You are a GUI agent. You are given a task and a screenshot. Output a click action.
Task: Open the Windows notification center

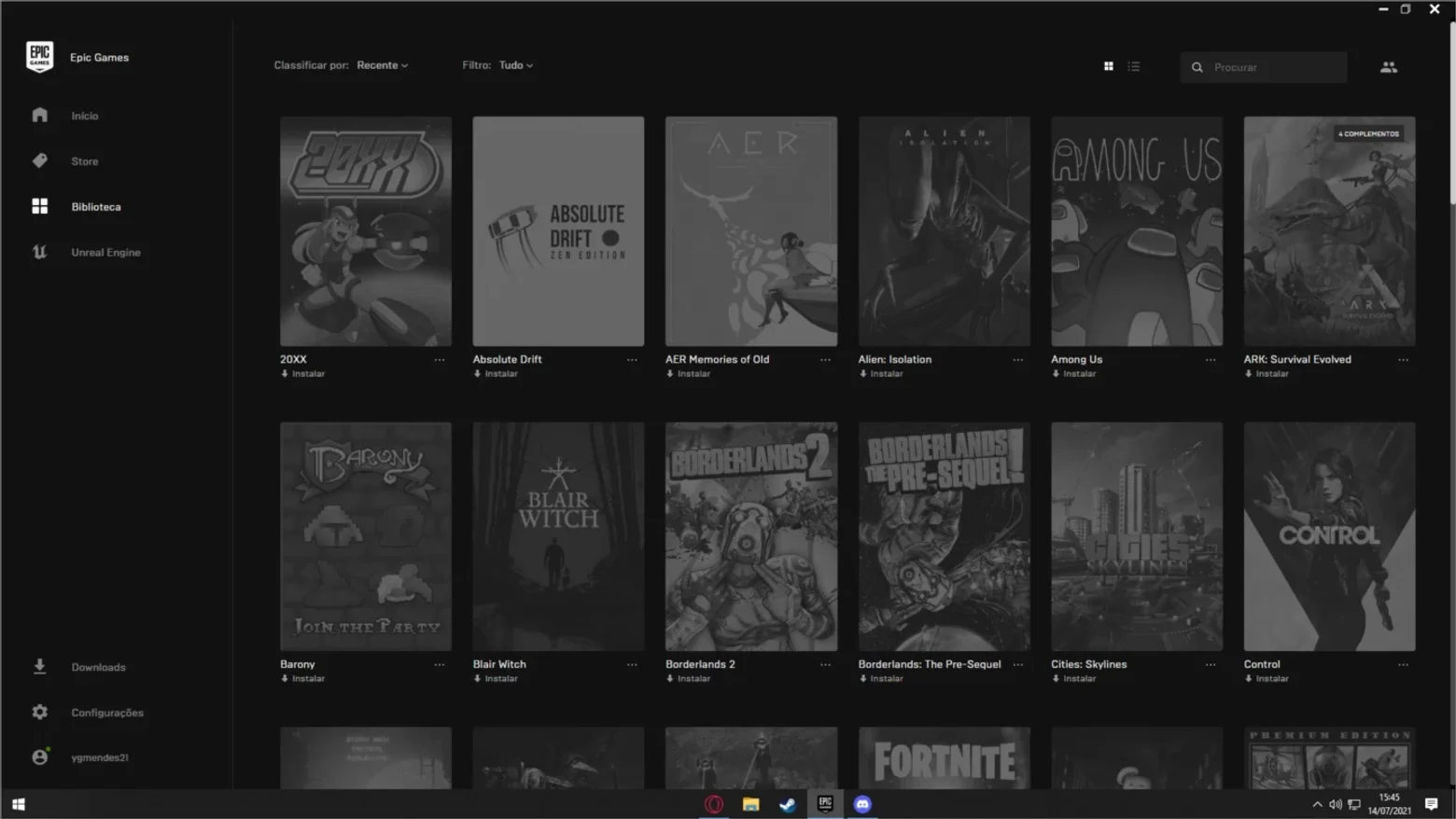pyautogui.click(x=1432, y=804)
